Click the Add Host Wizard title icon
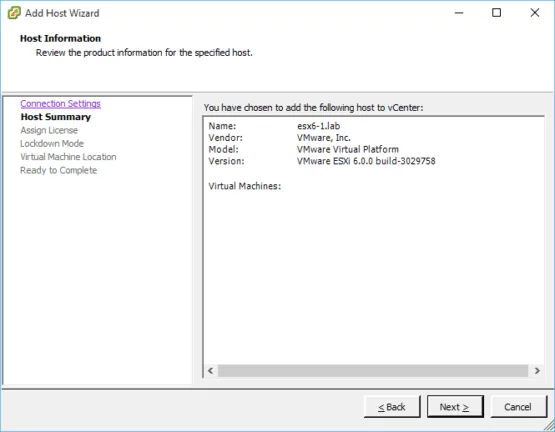The width and height of the screenshot is (555, 432). coord(14,13)
